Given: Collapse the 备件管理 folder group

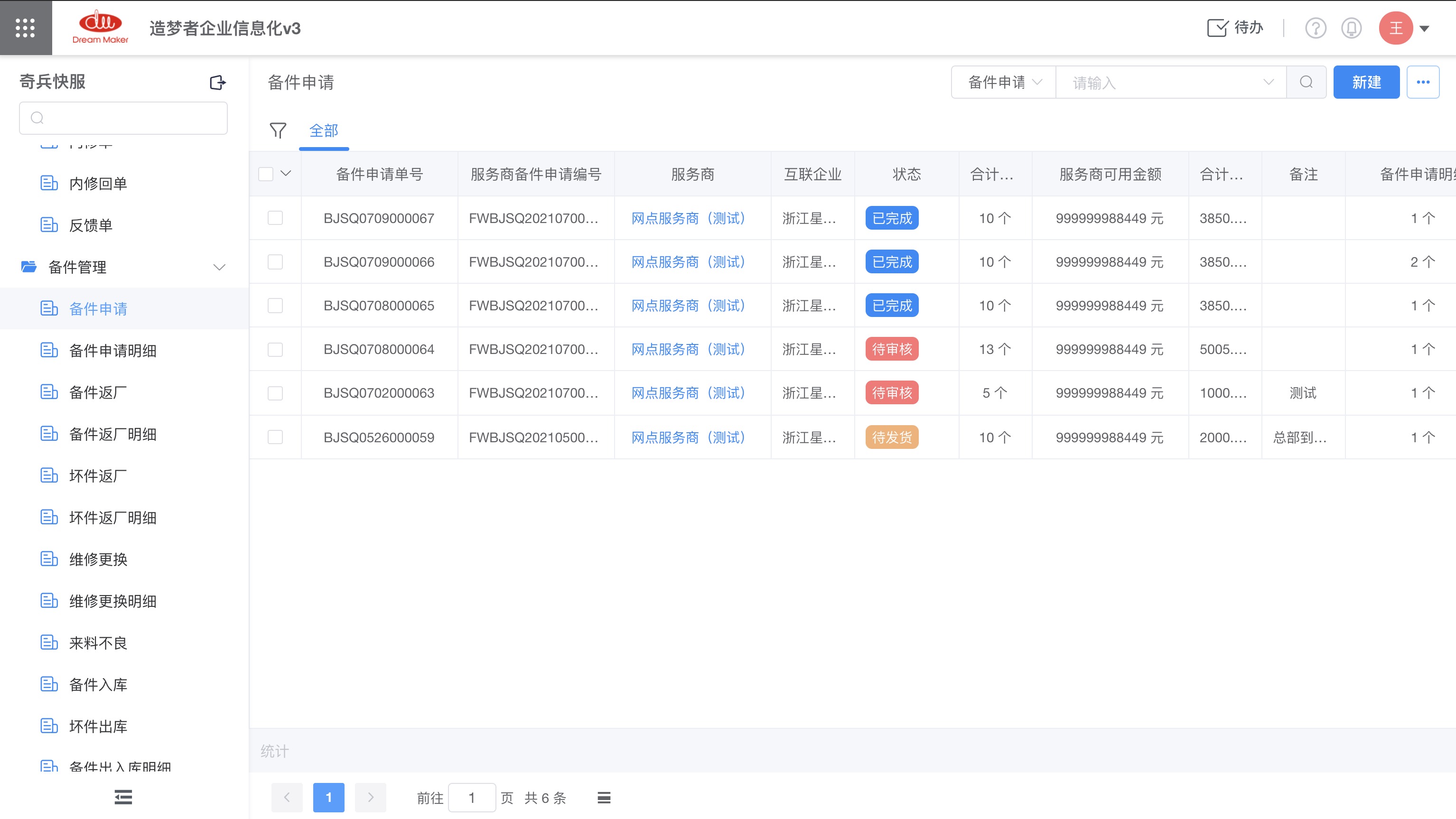Looking at the screenshot, I should point(219,267).
